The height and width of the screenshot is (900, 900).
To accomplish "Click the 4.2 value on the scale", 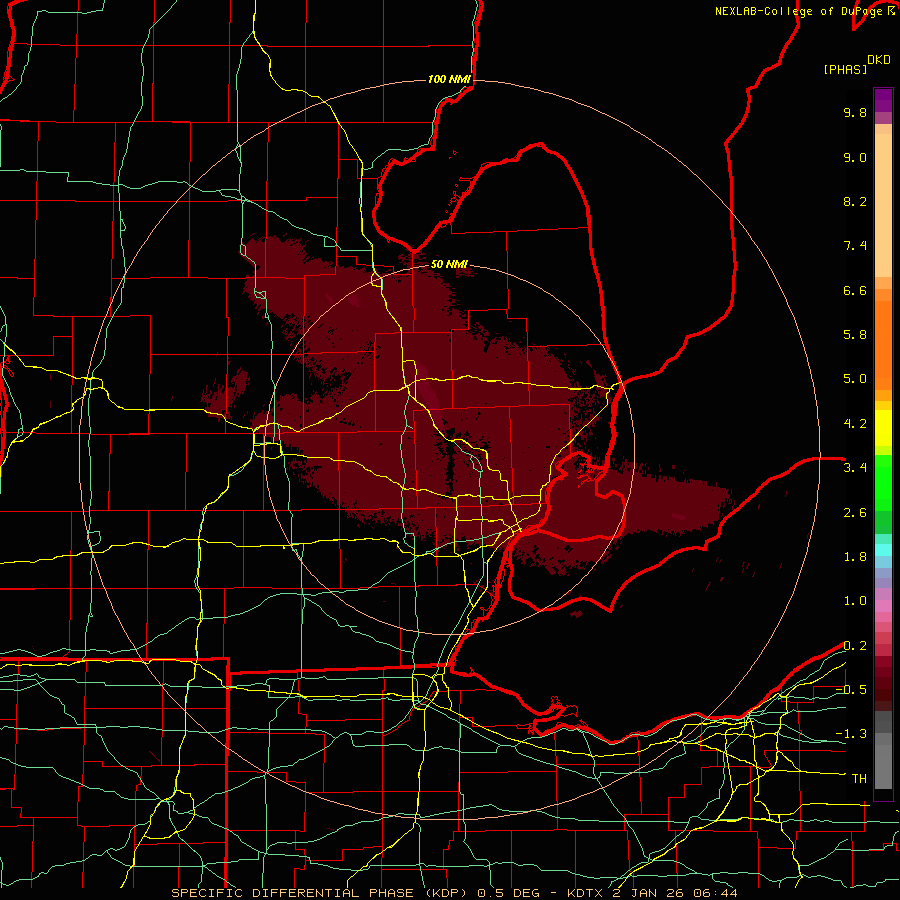I will click(855, 424).
